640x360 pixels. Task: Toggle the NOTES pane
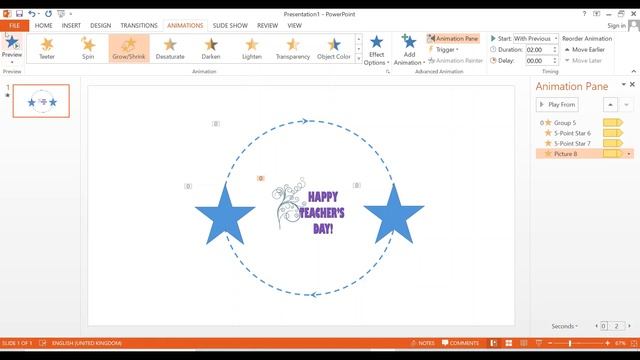tap(423, 343)
